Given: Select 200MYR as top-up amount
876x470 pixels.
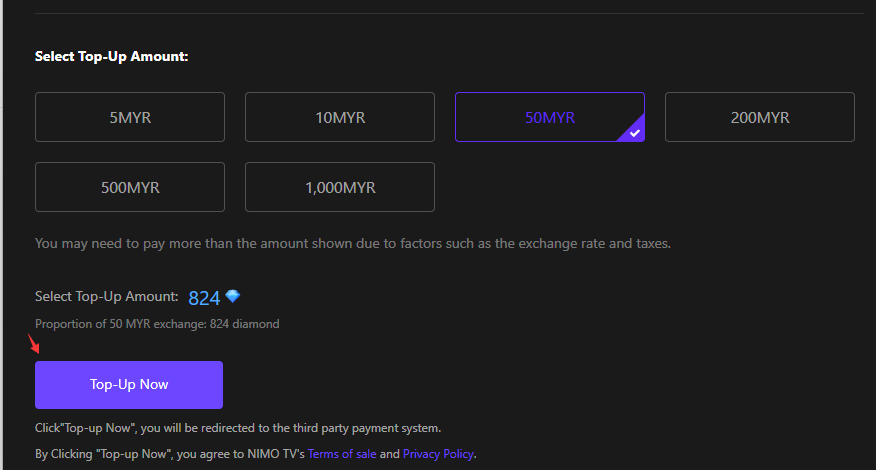Looking at the screenshot, I should coord(760,117).
